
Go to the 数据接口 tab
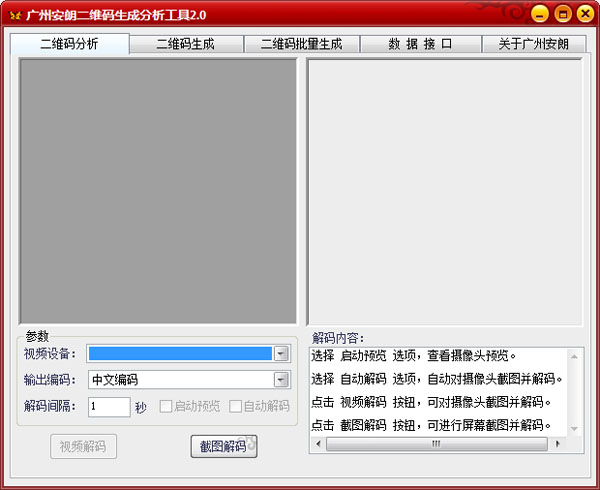[x=420, y=44]
